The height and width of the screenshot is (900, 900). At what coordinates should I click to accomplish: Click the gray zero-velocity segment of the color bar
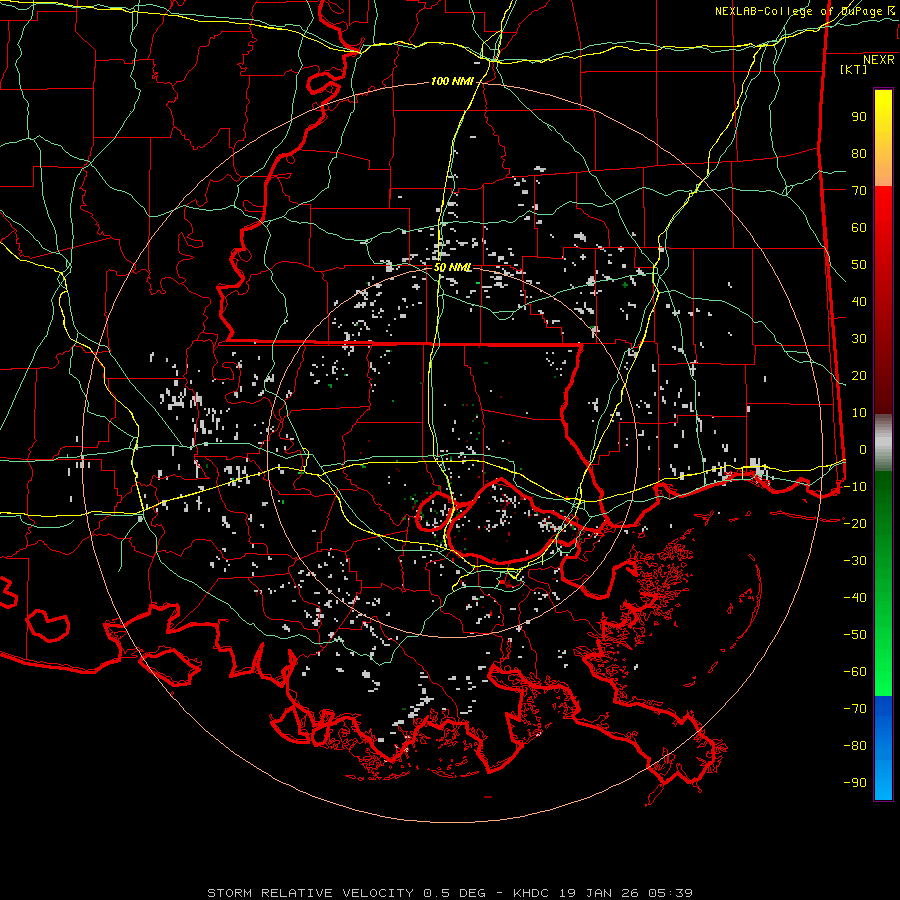pos(883,443)
